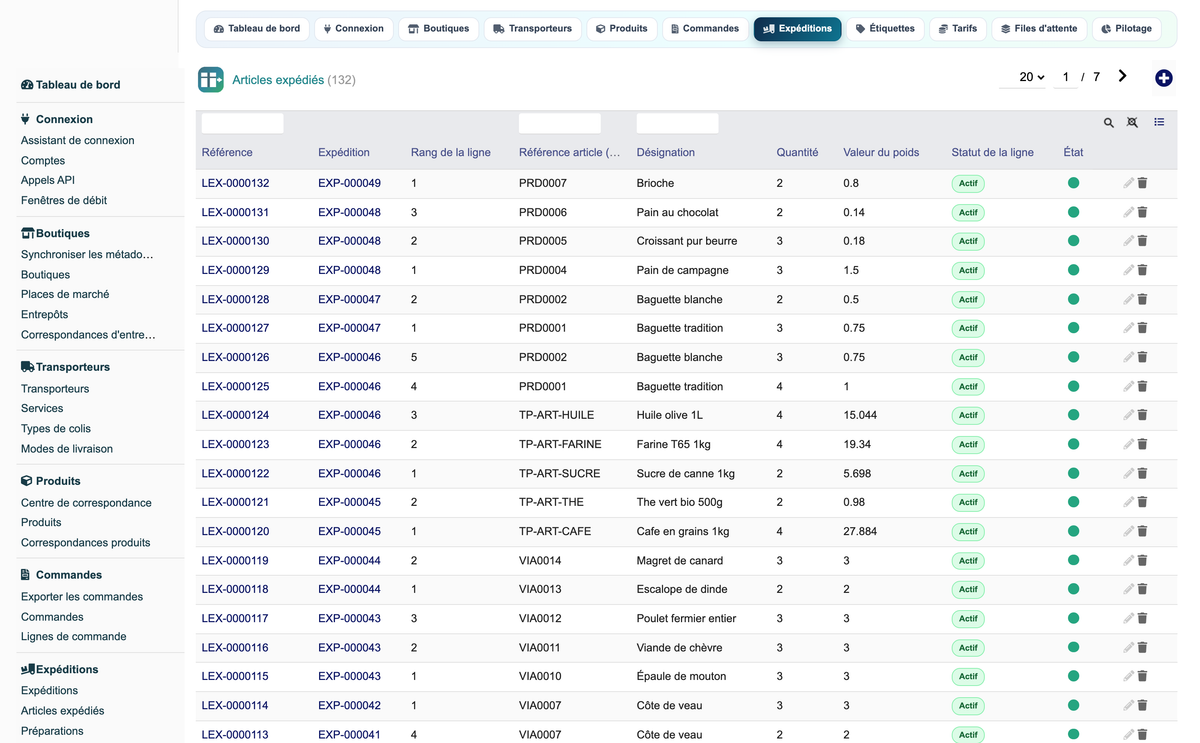Go to next page with chevron arrow
1200x743 pixels.
pyautogui.click(x=1123, y=76)
